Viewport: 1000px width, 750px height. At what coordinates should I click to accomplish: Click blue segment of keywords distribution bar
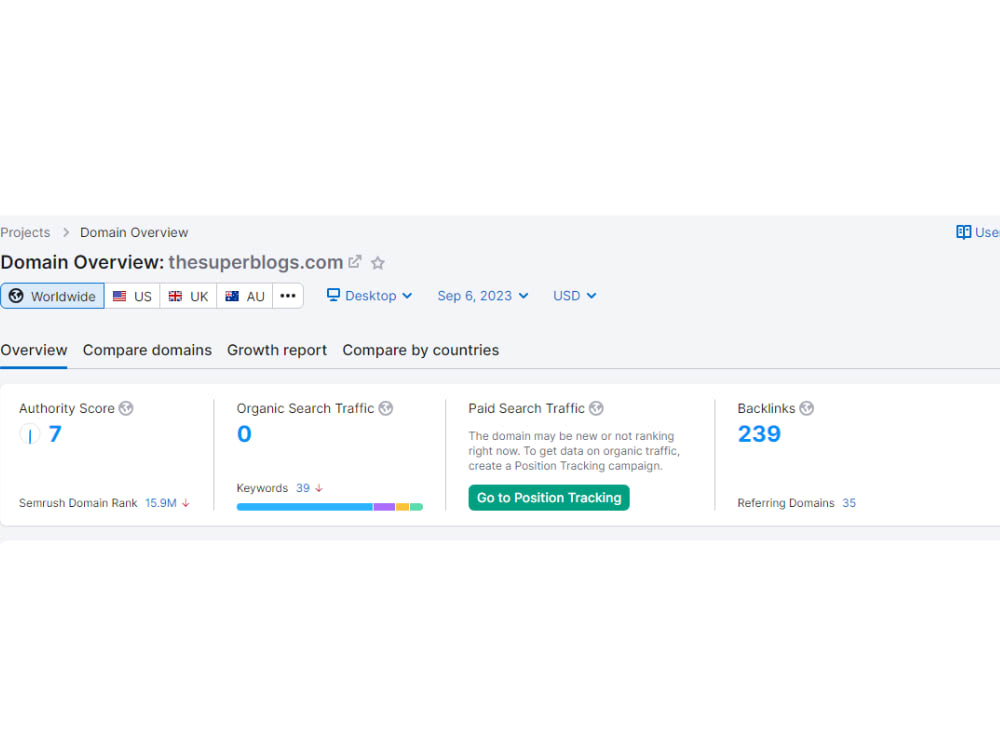[x=305, y=507]
